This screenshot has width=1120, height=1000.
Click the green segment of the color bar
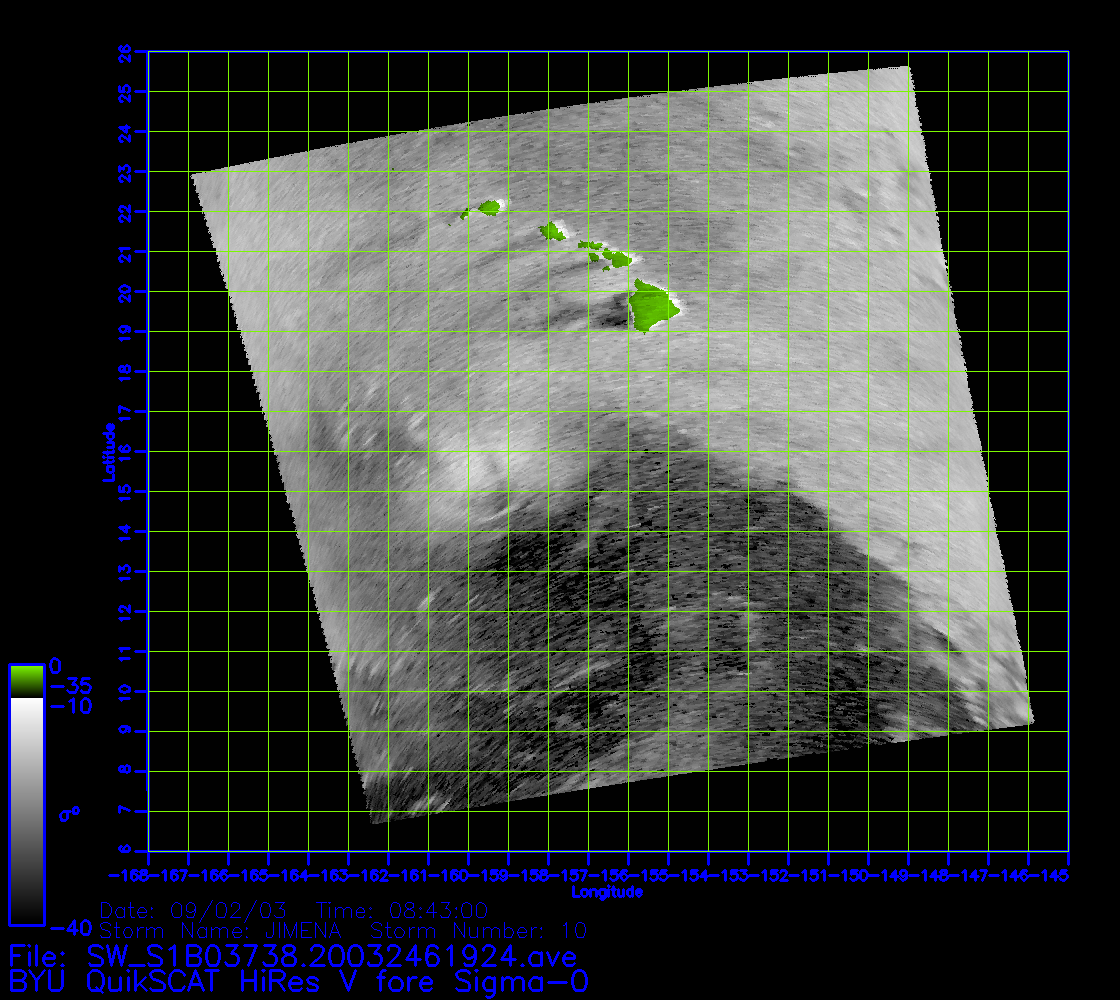tap(26, 680)
